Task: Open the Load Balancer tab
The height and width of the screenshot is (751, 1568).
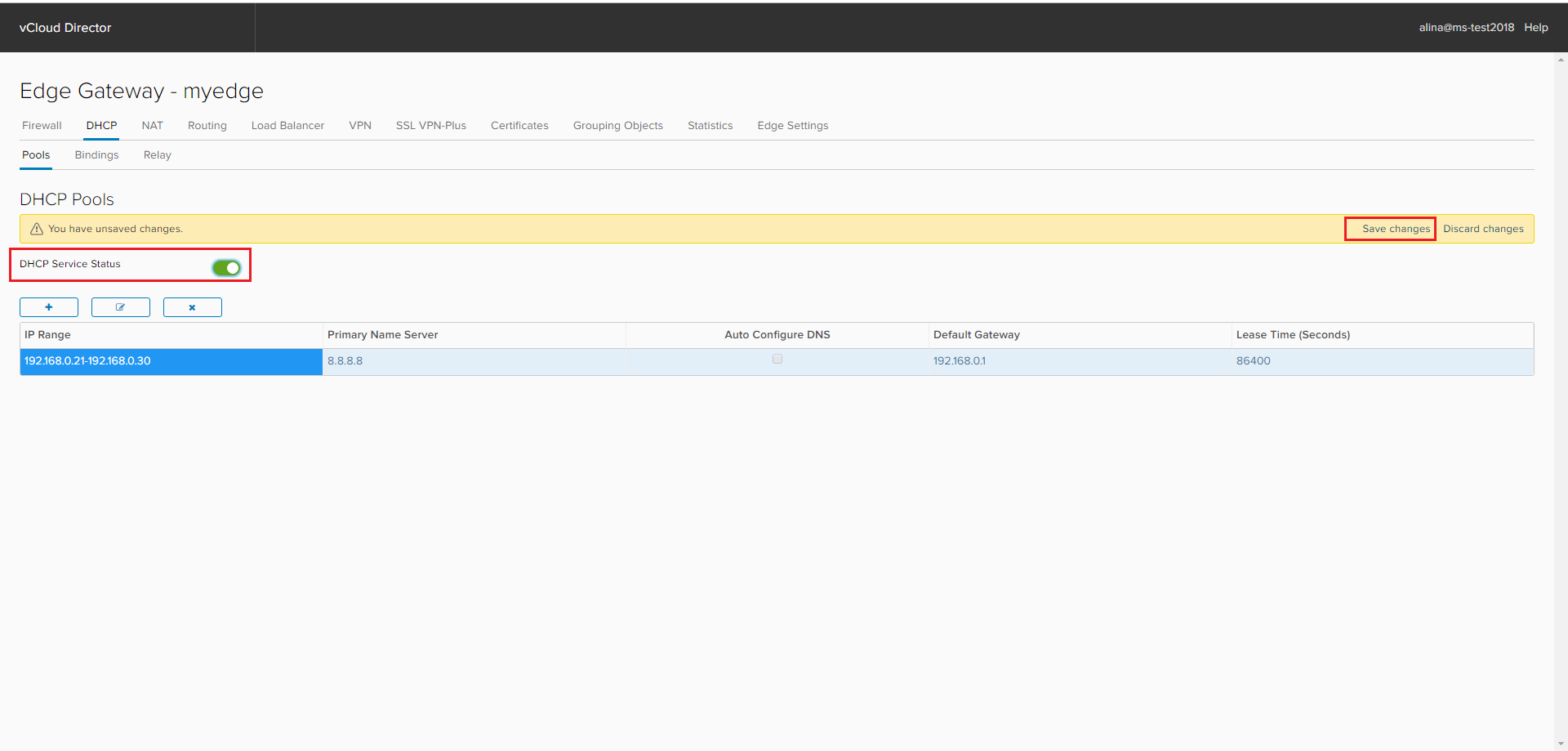Action: tap(287, 125)
